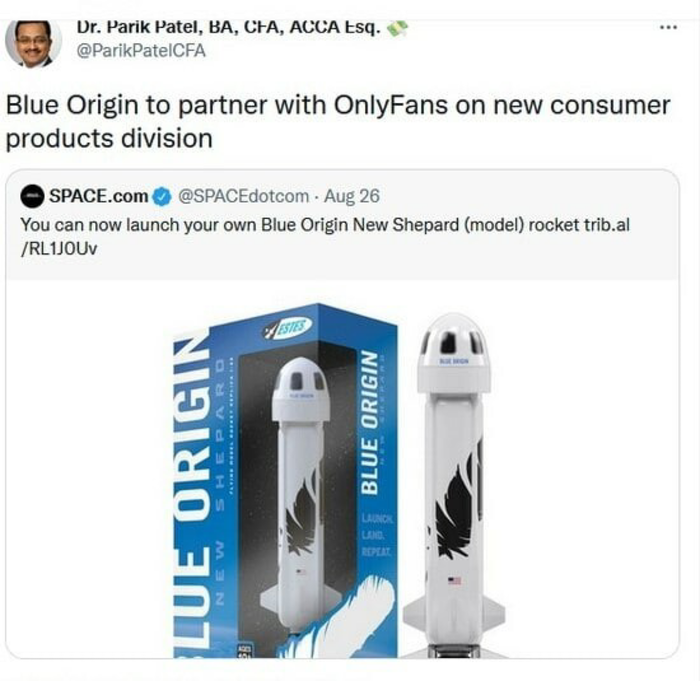Click the tweet author's profile avatar

point(33,44)
